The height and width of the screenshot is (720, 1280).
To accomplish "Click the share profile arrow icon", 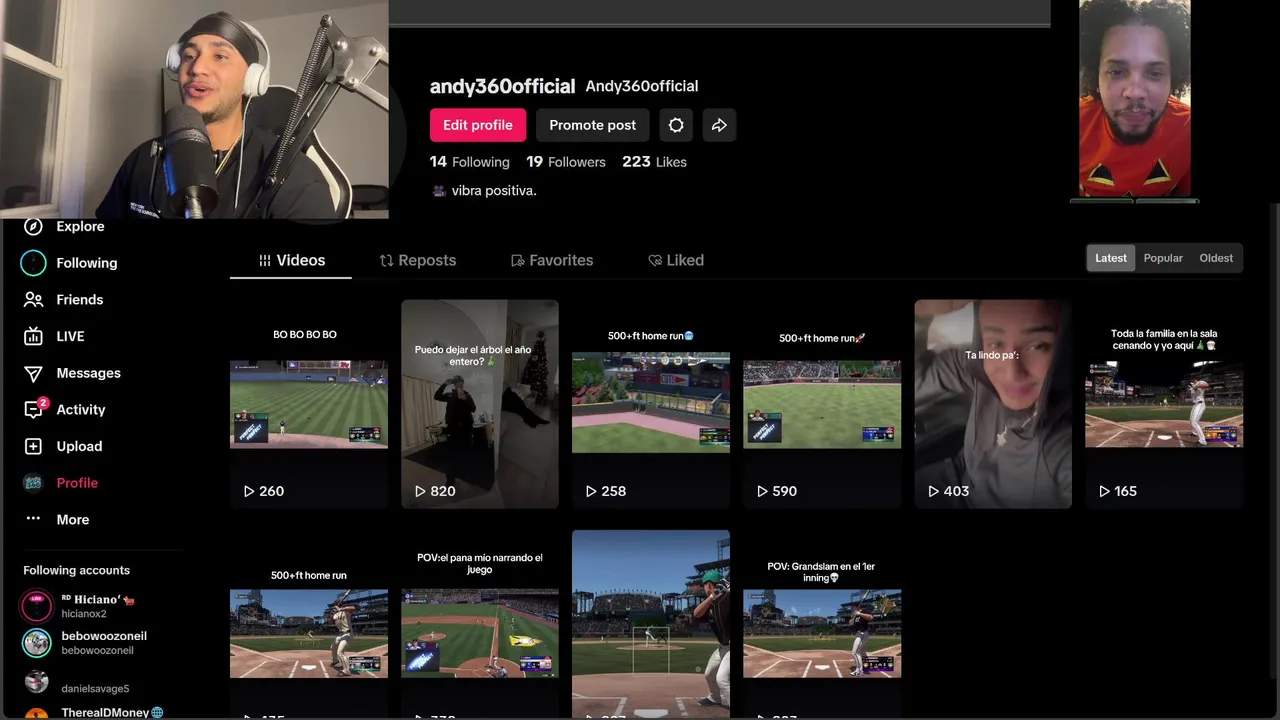I will [x=719, y=125].
